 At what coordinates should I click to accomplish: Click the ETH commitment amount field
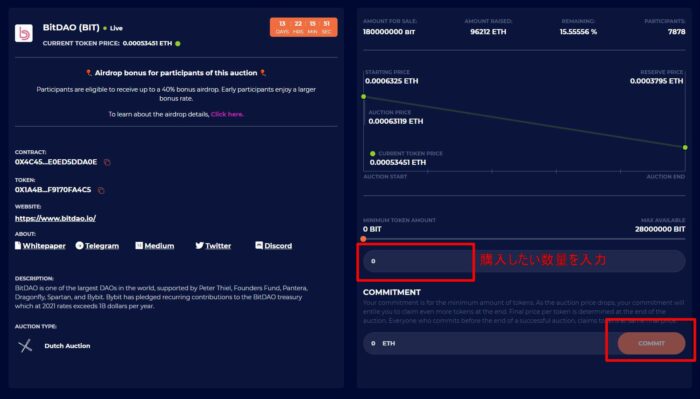point(490,343)
